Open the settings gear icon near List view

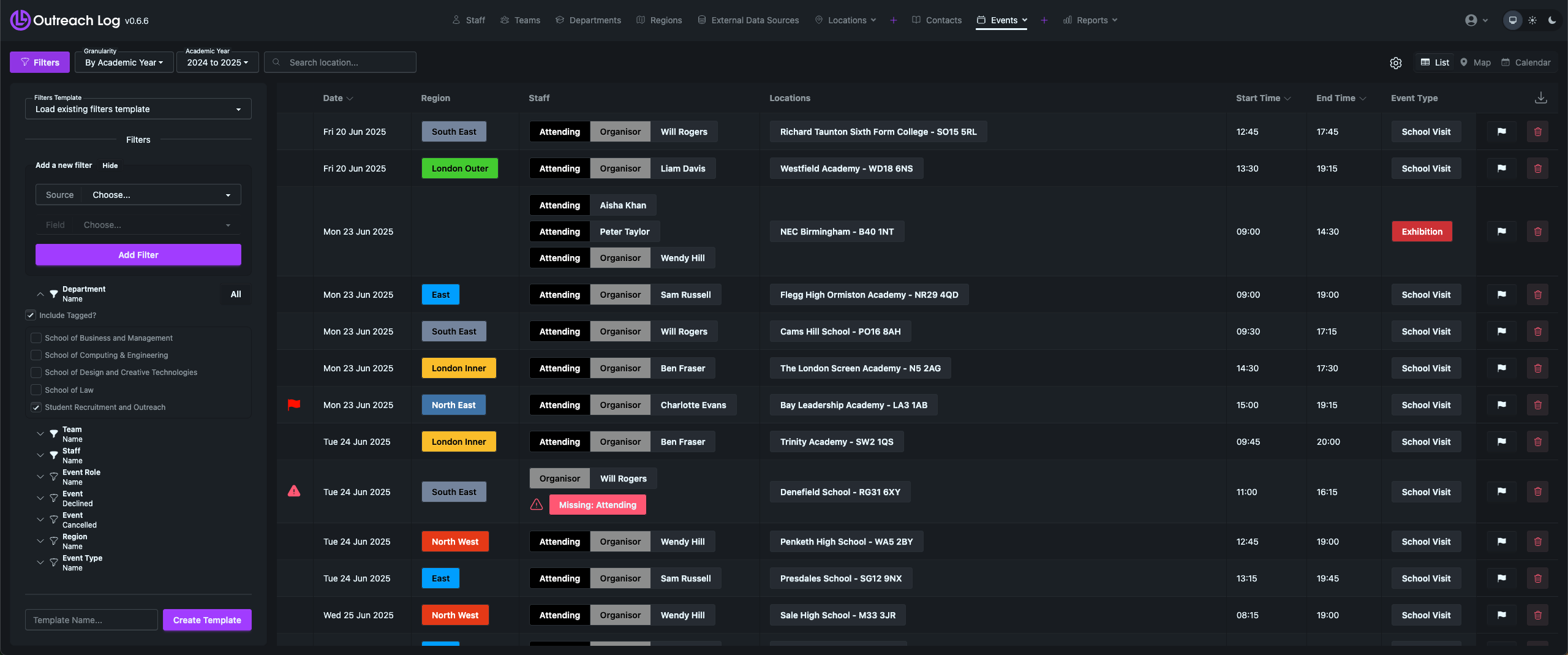click(x=1395, y=62)
